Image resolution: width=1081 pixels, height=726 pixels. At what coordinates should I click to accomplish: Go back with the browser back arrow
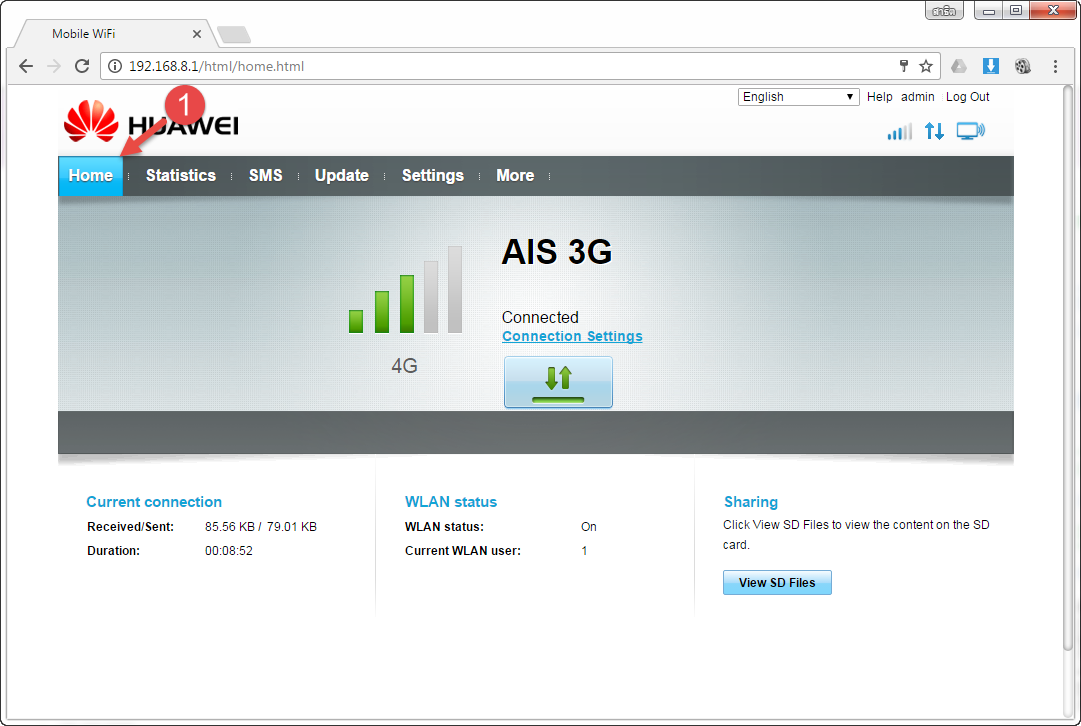26,66
